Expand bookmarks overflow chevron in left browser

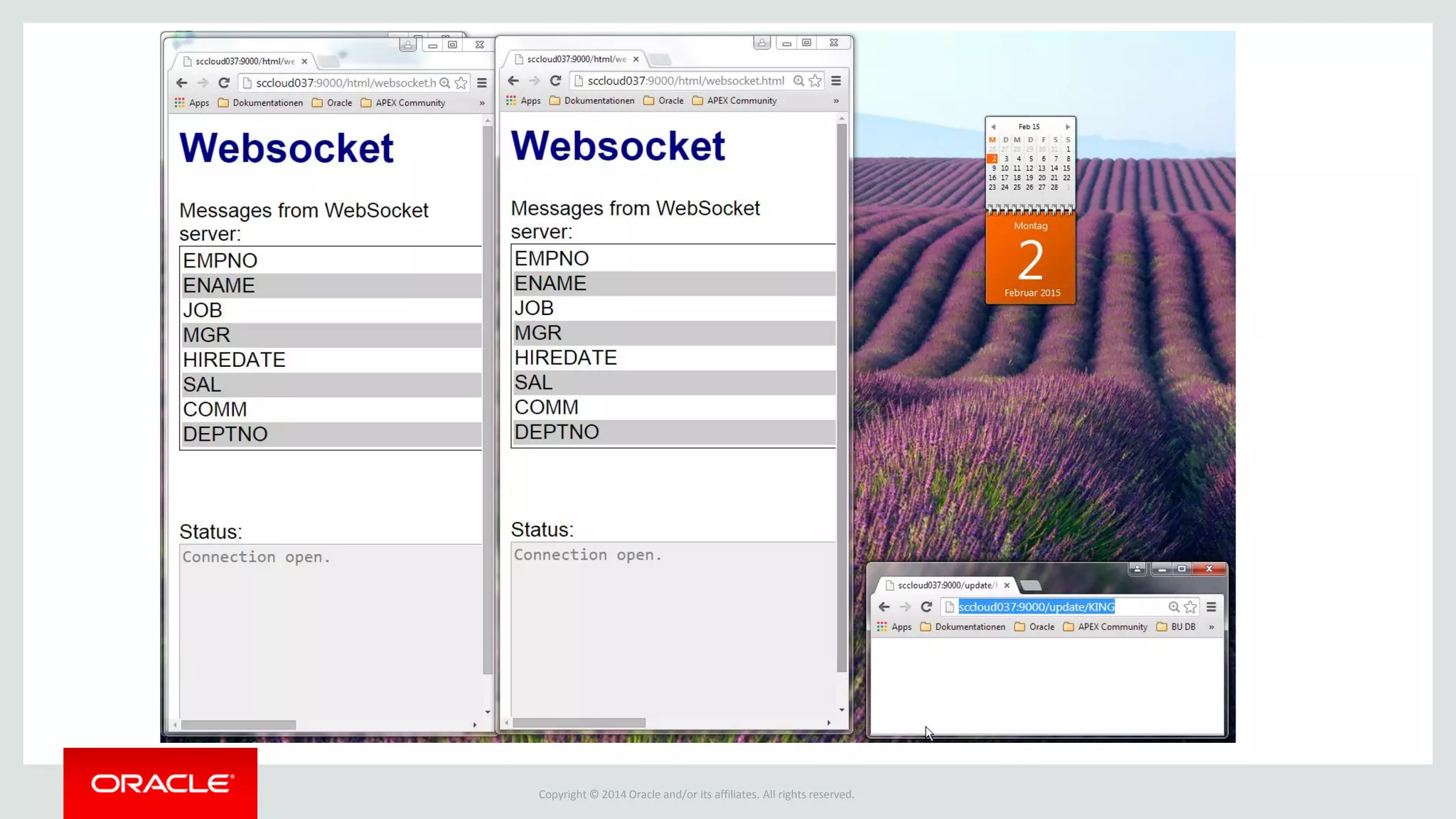click(482, 103)
